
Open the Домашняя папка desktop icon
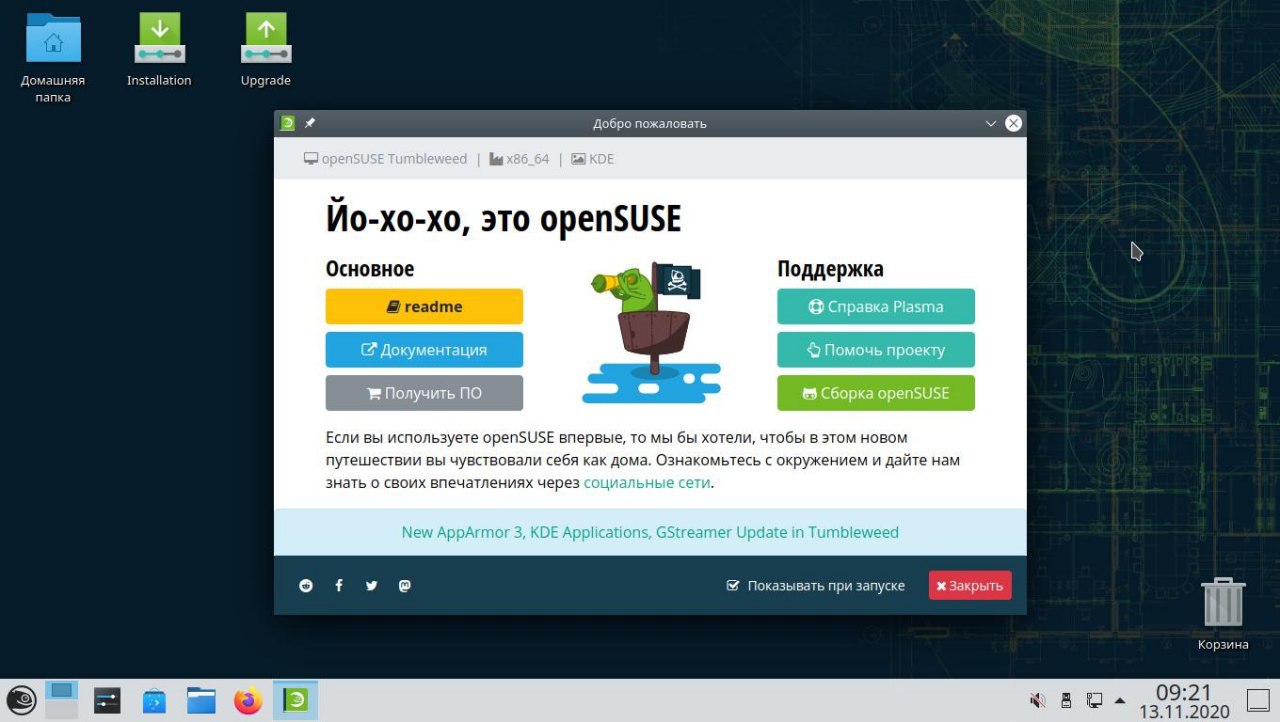pyautogui.click(x=53, y=58)
